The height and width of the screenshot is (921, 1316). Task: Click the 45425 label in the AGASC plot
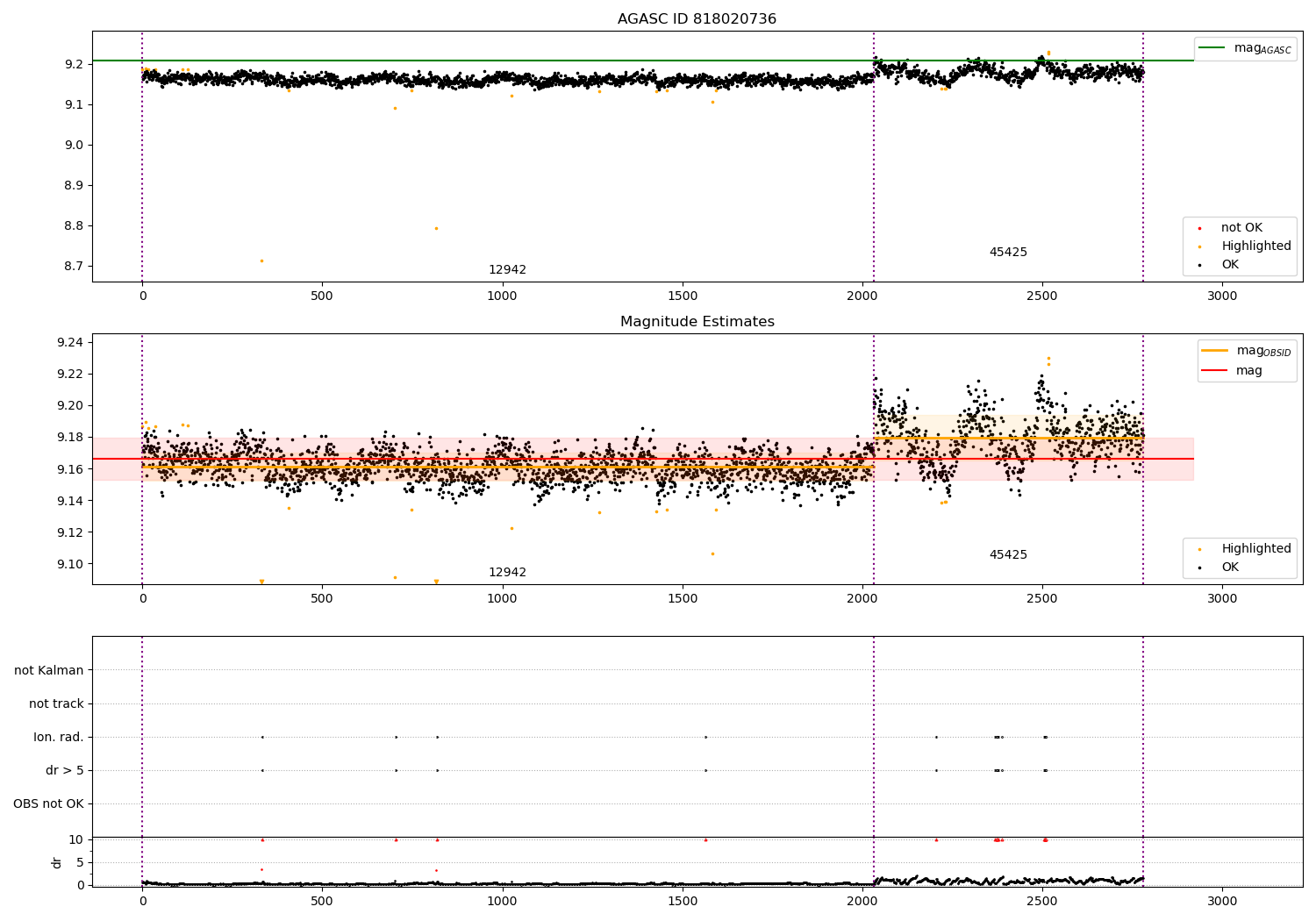pyautogui.click(x=1008, y=253)
